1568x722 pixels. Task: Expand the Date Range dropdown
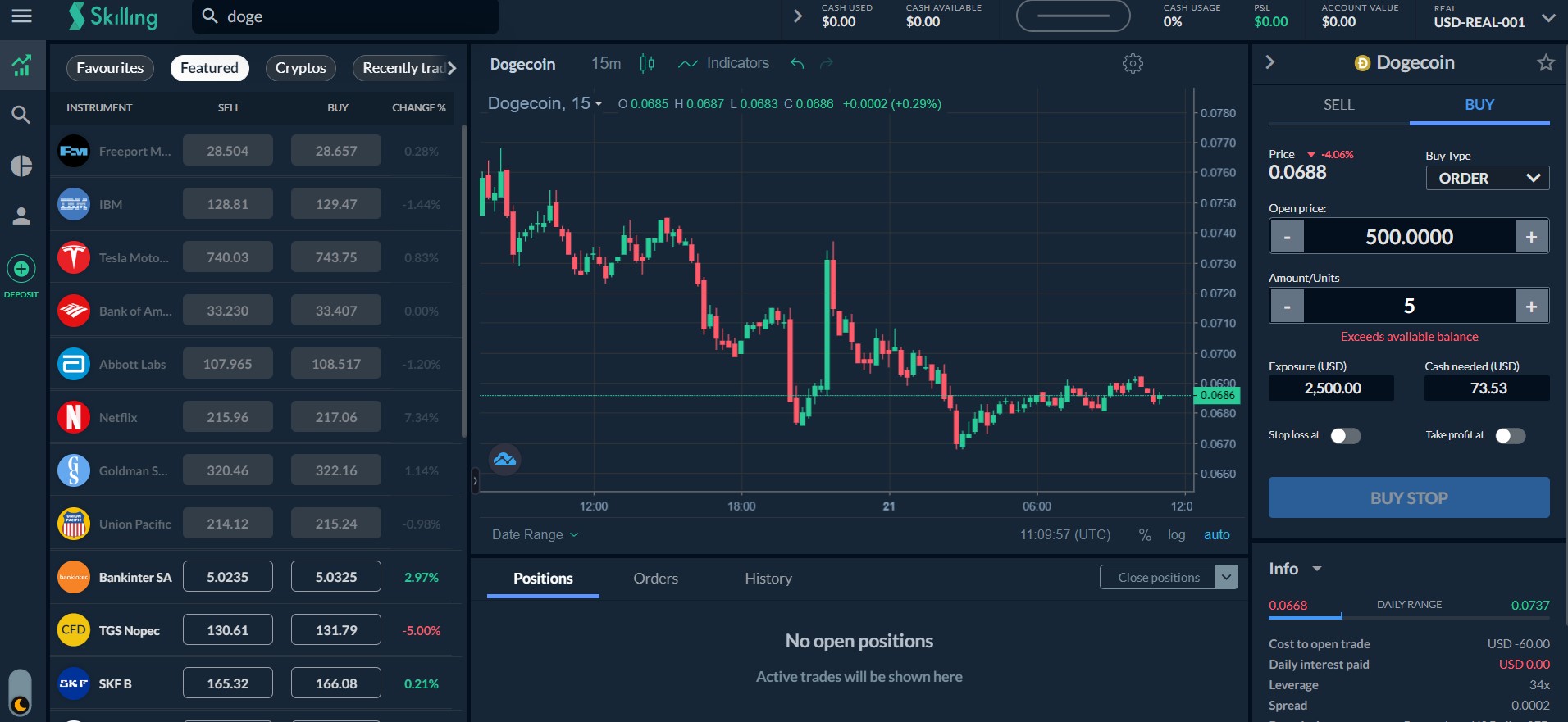point(535,535)
